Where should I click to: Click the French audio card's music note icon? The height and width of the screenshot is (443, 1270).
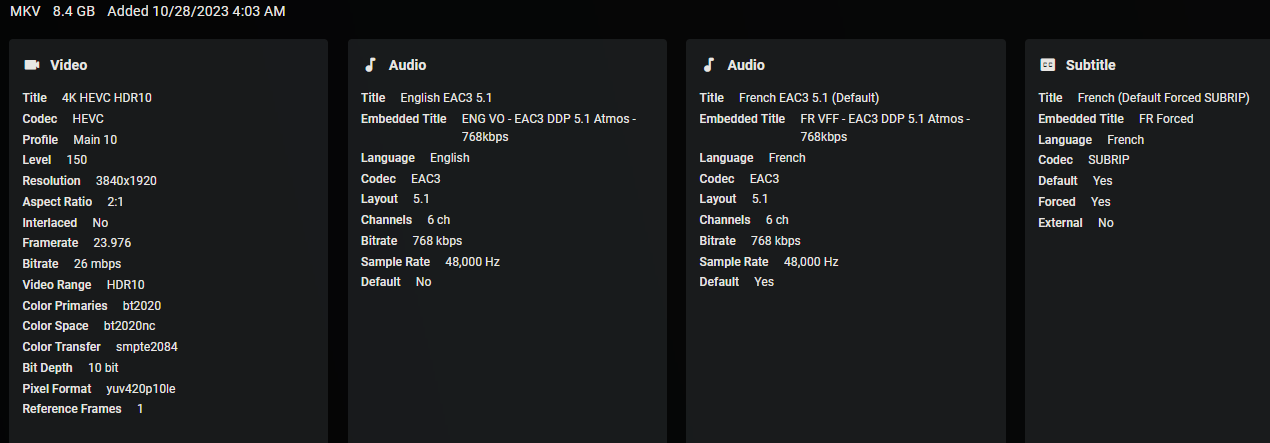[709, 65]
